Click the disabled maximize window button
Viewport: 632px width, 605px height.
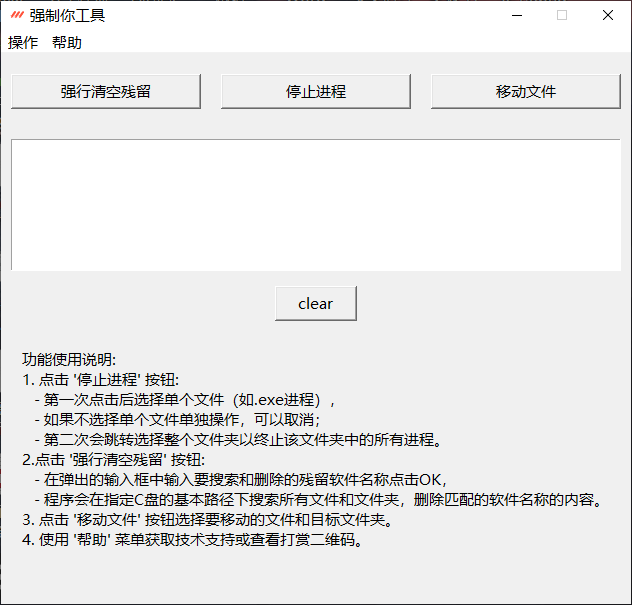562,15
